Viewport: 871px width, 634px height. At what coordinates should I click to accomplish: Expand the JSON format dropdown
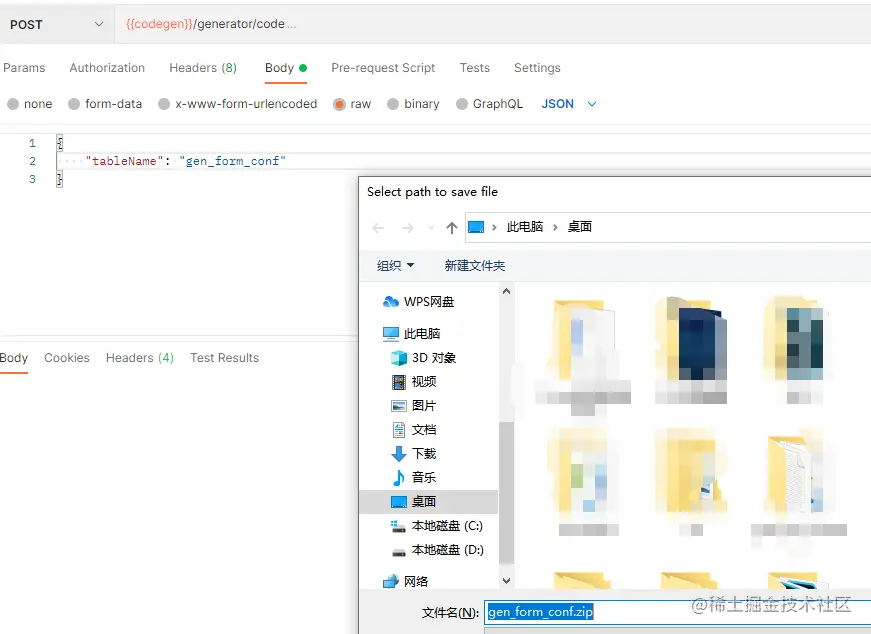pos(569,104)
